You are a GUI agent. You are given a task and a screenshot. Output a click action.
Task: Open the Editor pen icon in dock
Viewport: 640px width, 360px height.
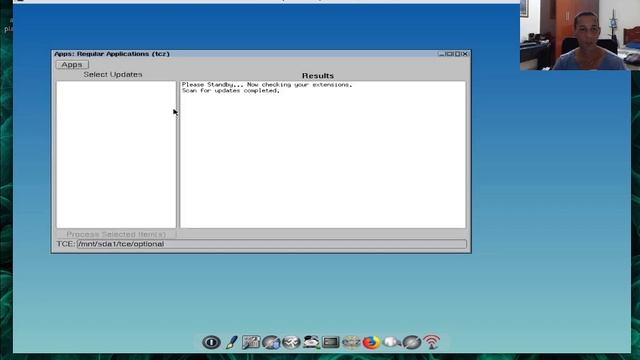(231, 342)
